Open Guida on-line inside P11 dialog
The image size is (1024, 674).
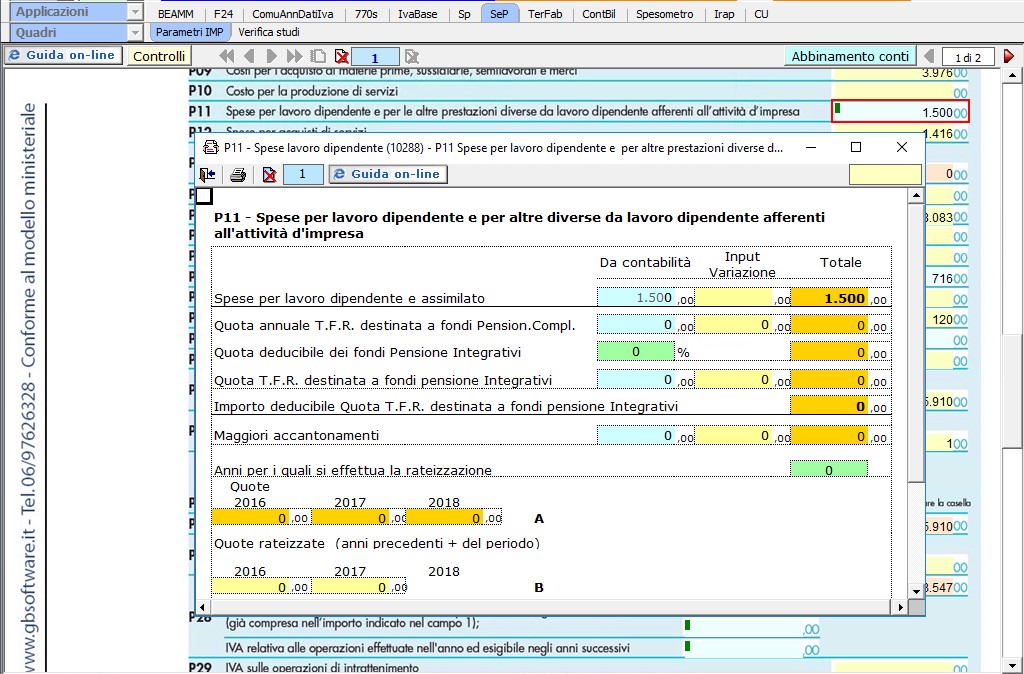click(388, 174)
